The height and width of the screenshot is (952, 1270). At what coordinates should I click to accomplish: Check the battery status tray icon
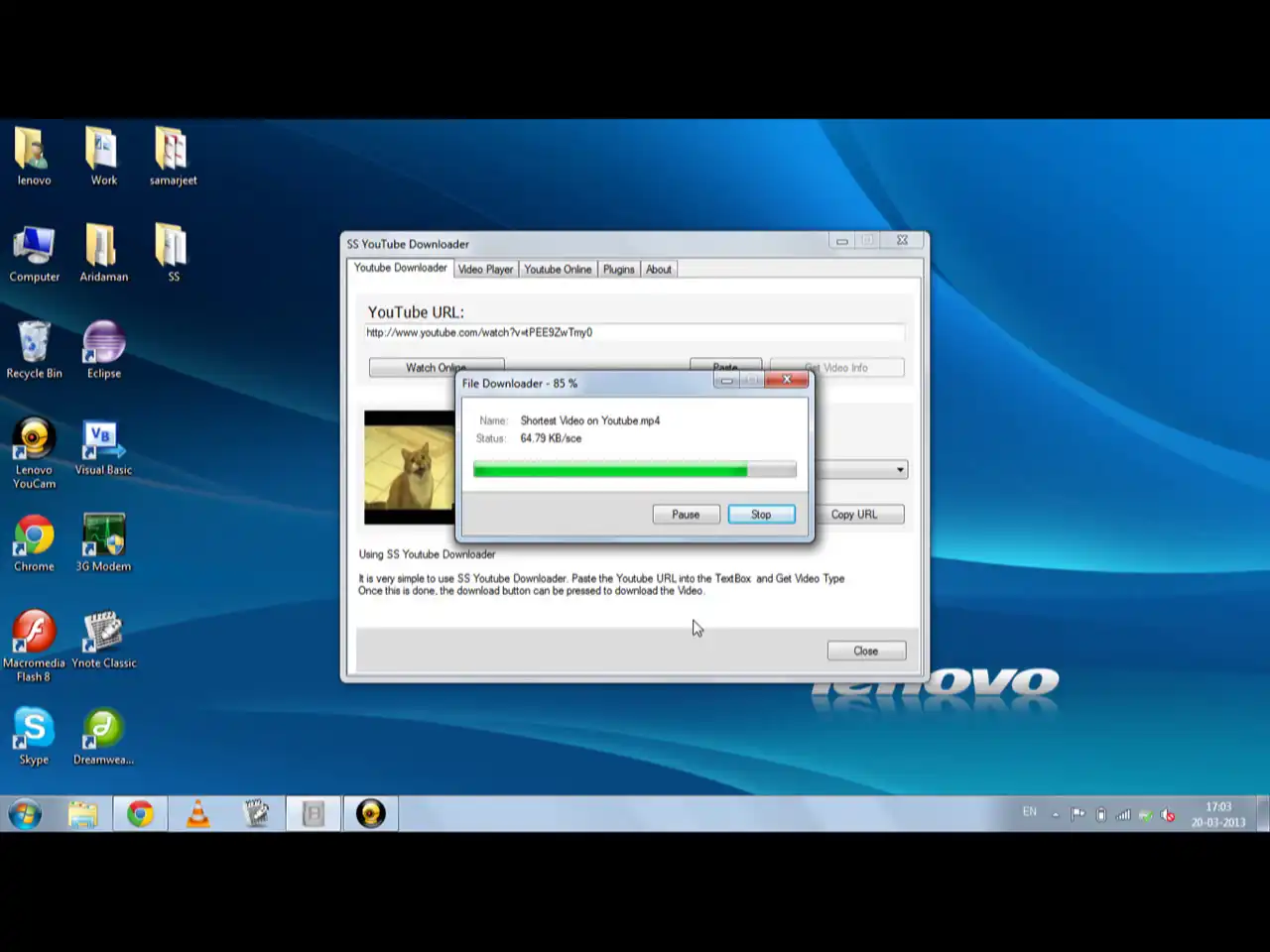[1100, 814]
